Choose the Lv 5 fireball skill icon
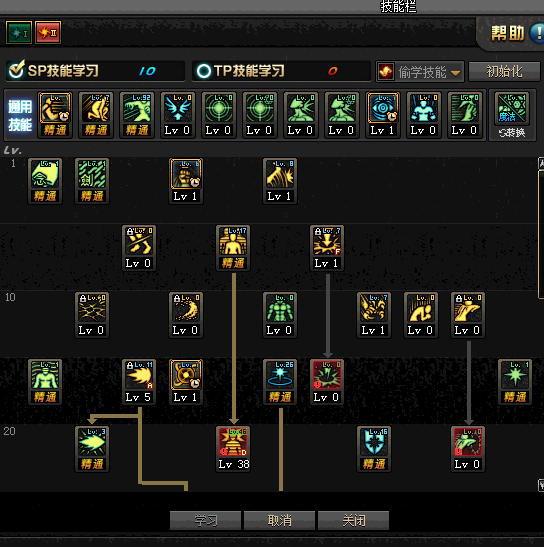The image size is (544, 547). 139,375
